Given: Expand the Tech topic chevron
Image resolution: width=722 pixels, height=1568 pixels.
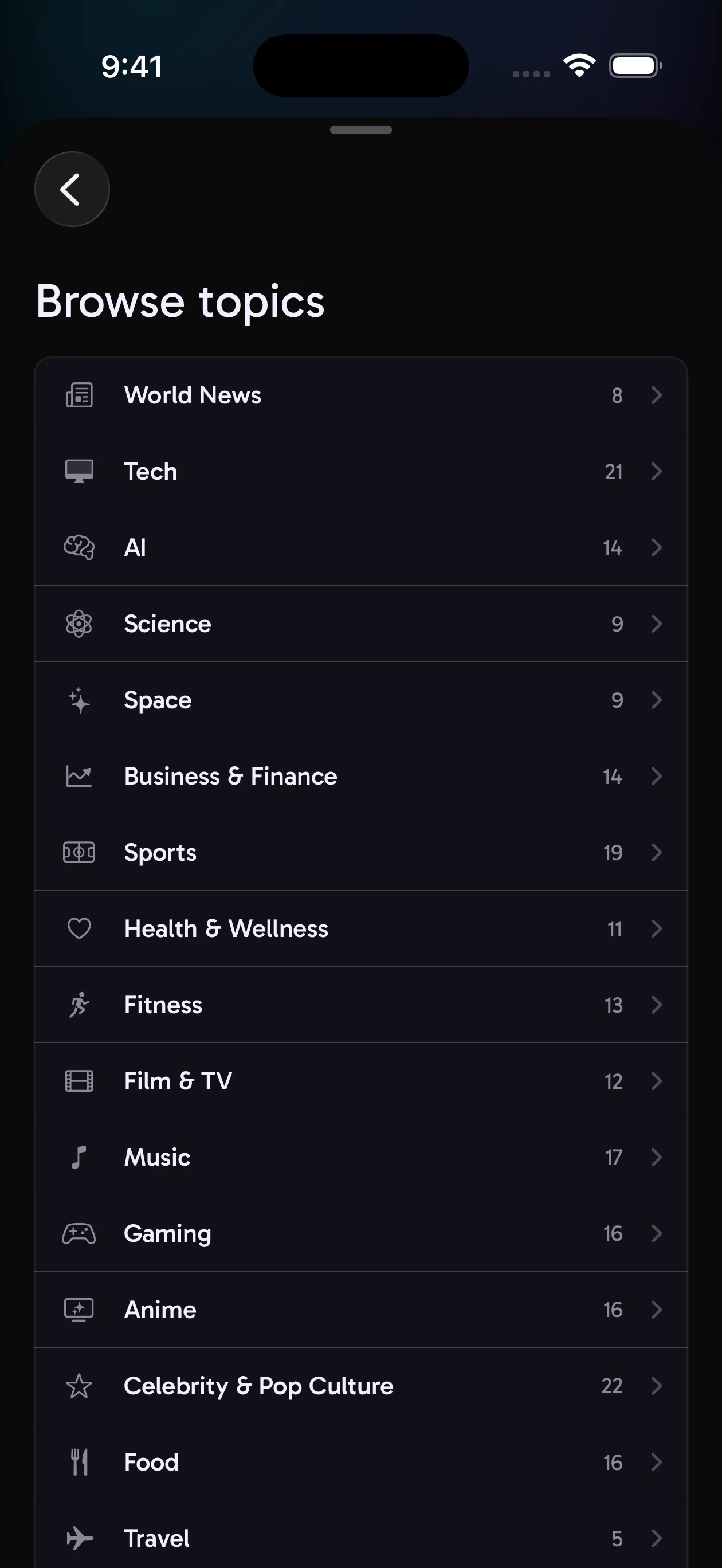Looking at the screenshot, I should click(656, 471).
